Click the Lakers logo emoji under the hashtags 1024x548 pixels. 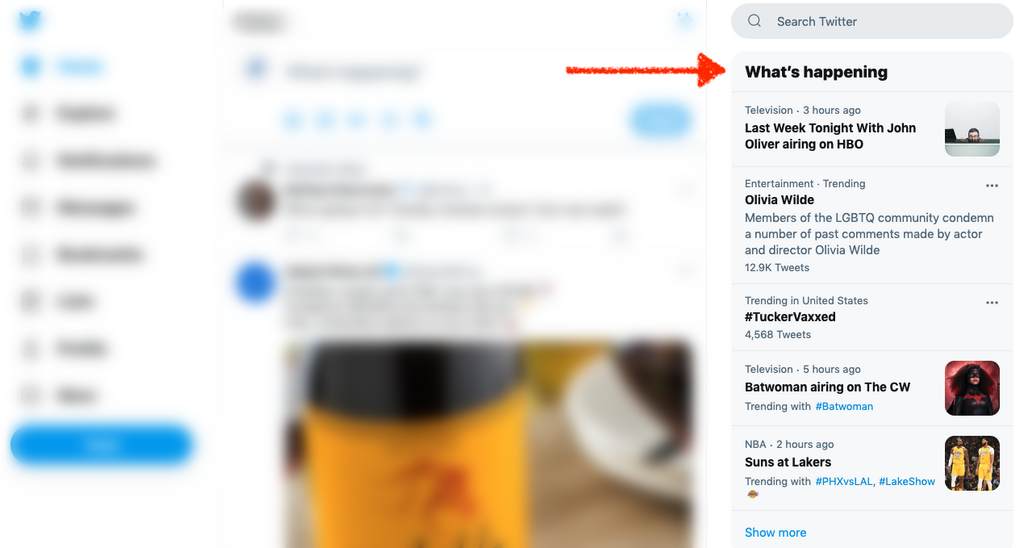[x=752, y=494]
